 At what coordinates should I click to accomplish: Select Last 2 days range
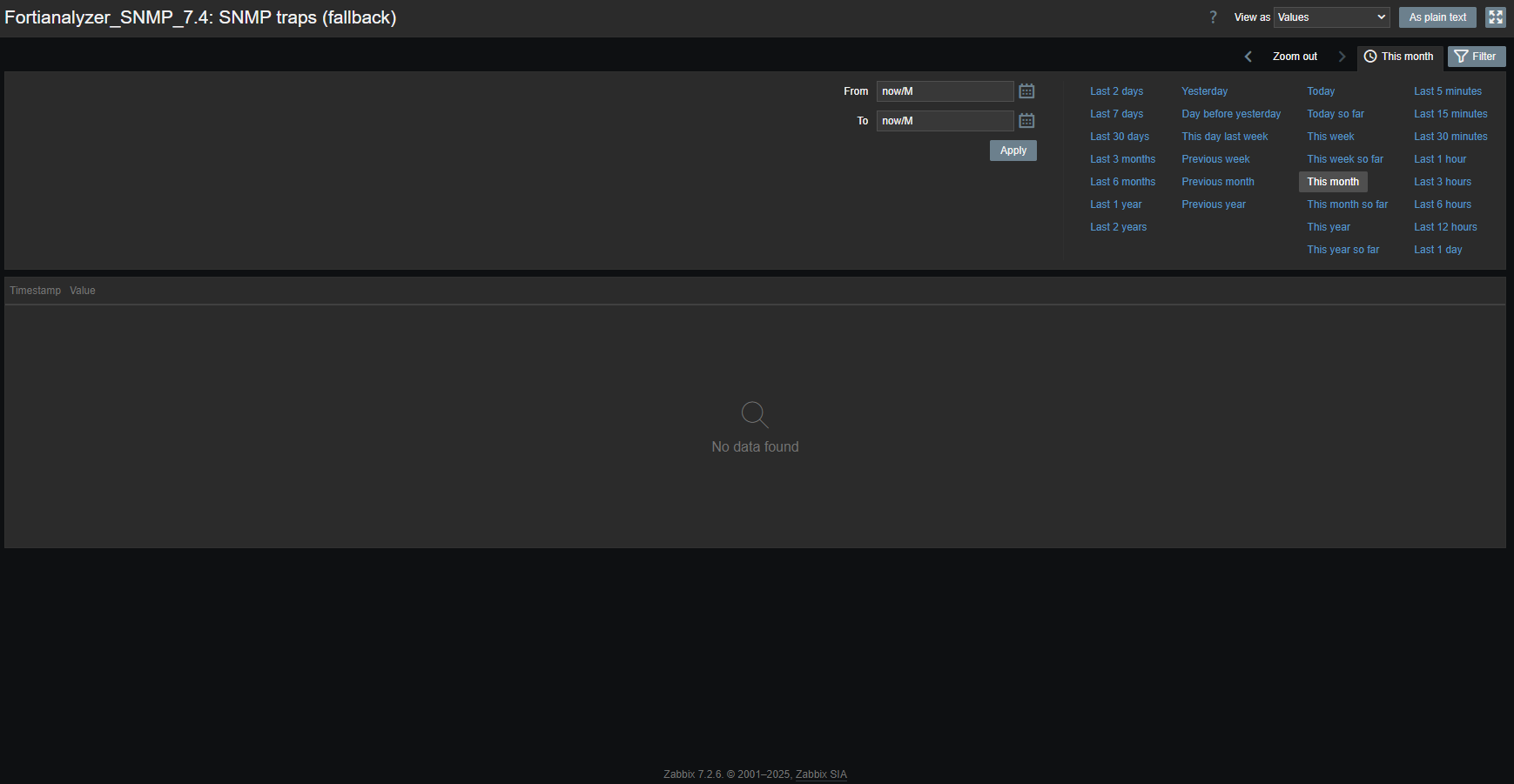pyautogui.click(x=1116, y=91)
